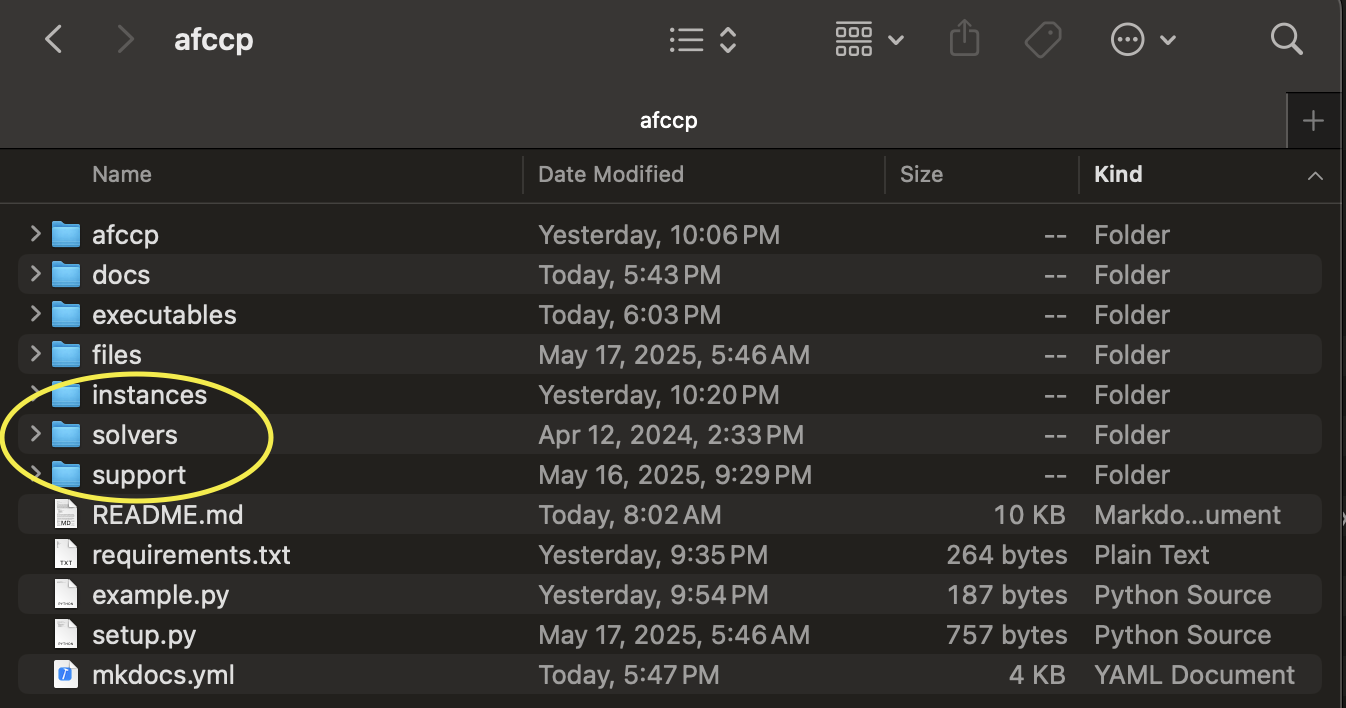Toggle sort direction arrow in Kind column

1315,176
